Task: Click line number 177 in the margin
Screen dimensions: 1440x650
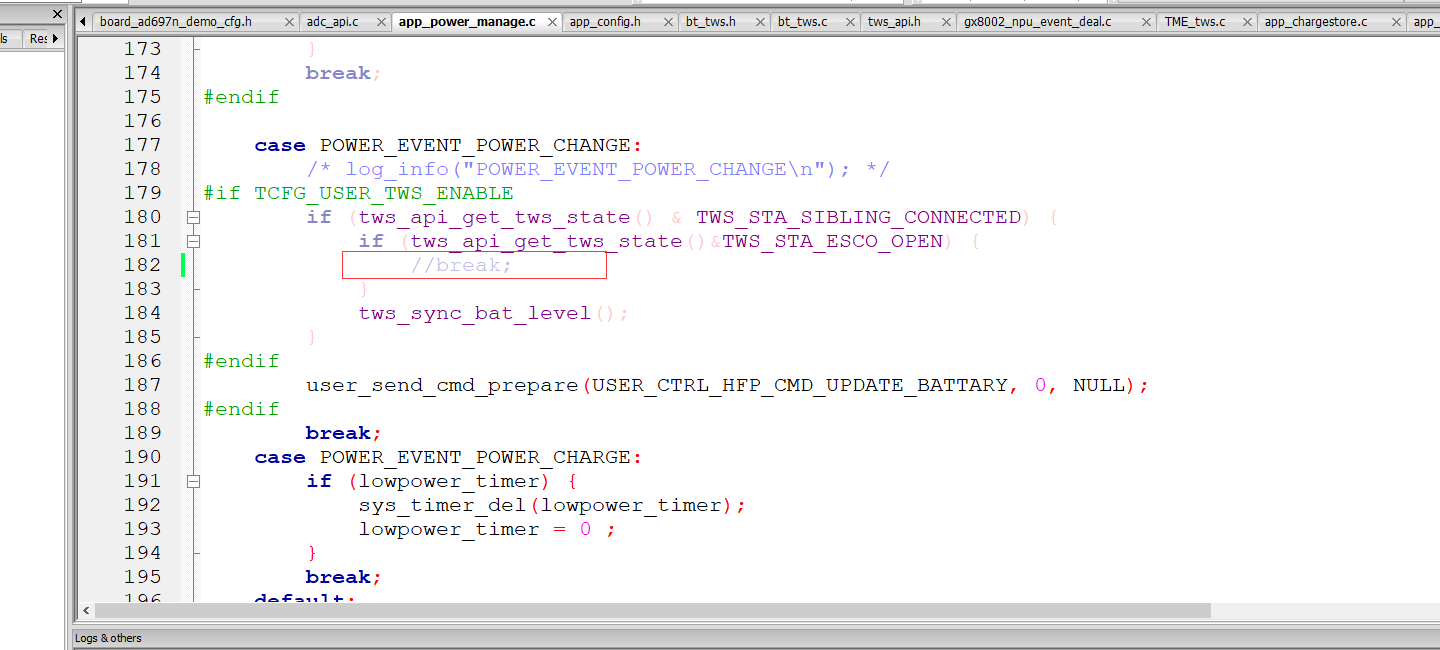Action: (x=142, y=145)
